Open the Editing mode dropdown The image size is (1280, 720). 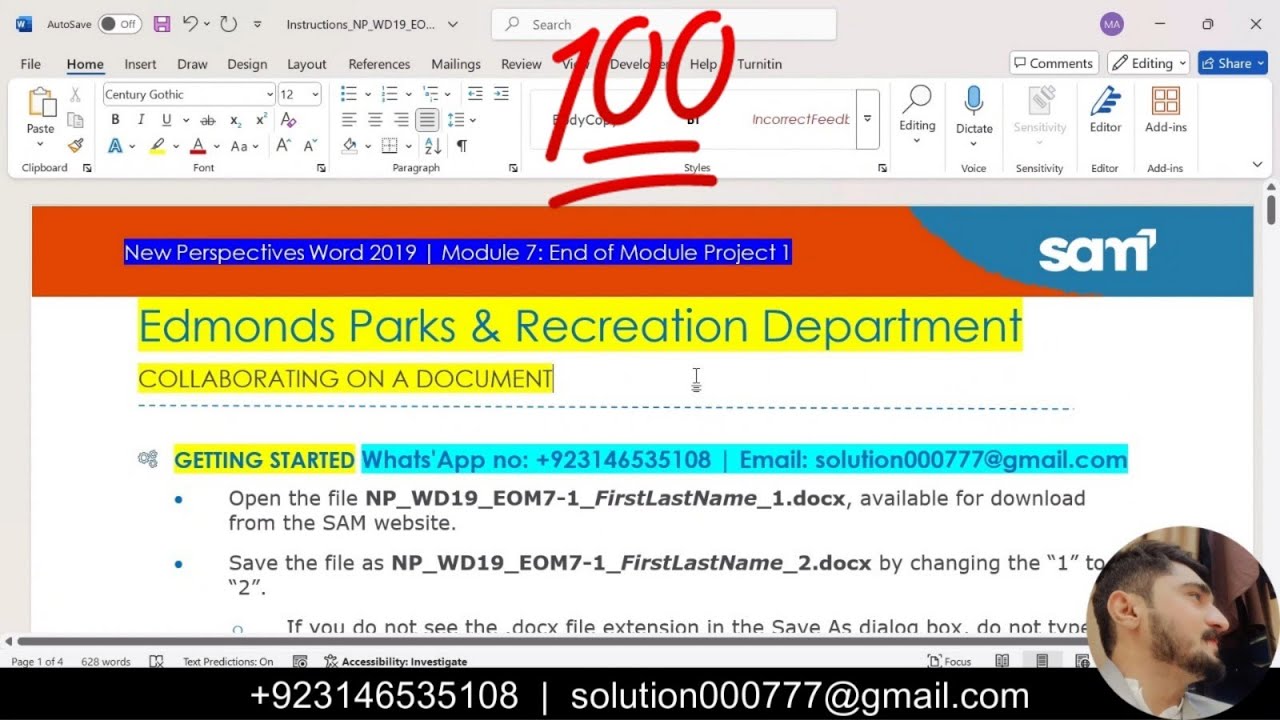pyautogui.click(x=1148, y=63)
